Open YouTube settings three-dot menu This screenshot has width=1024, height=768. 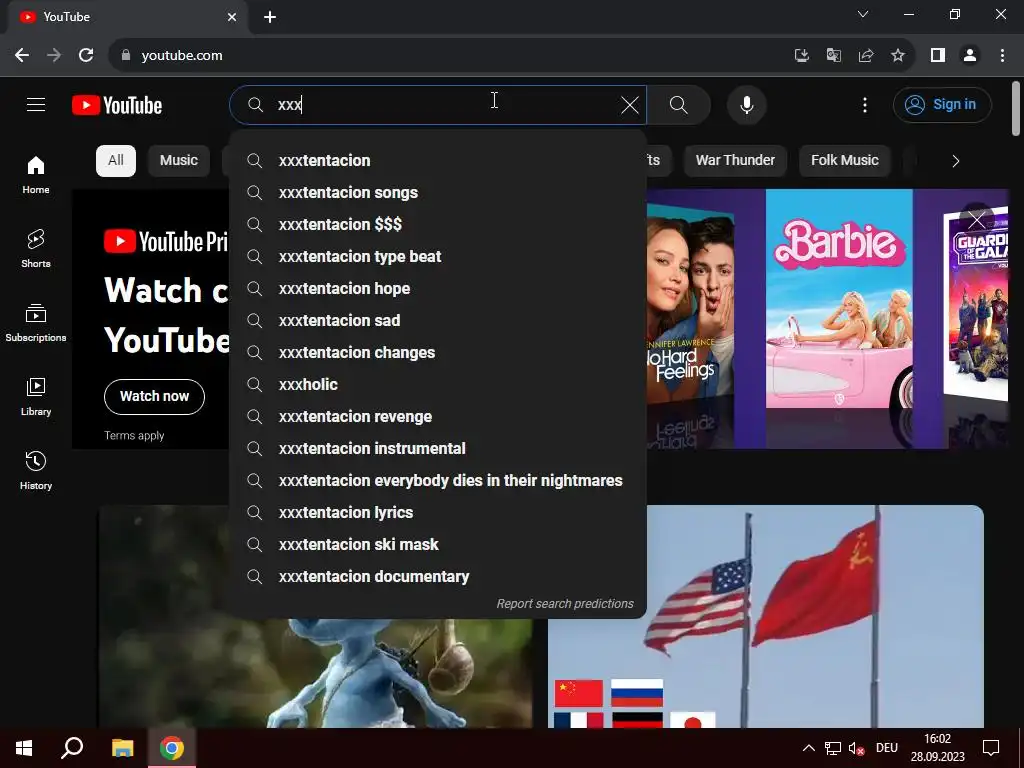click(865, 104)
